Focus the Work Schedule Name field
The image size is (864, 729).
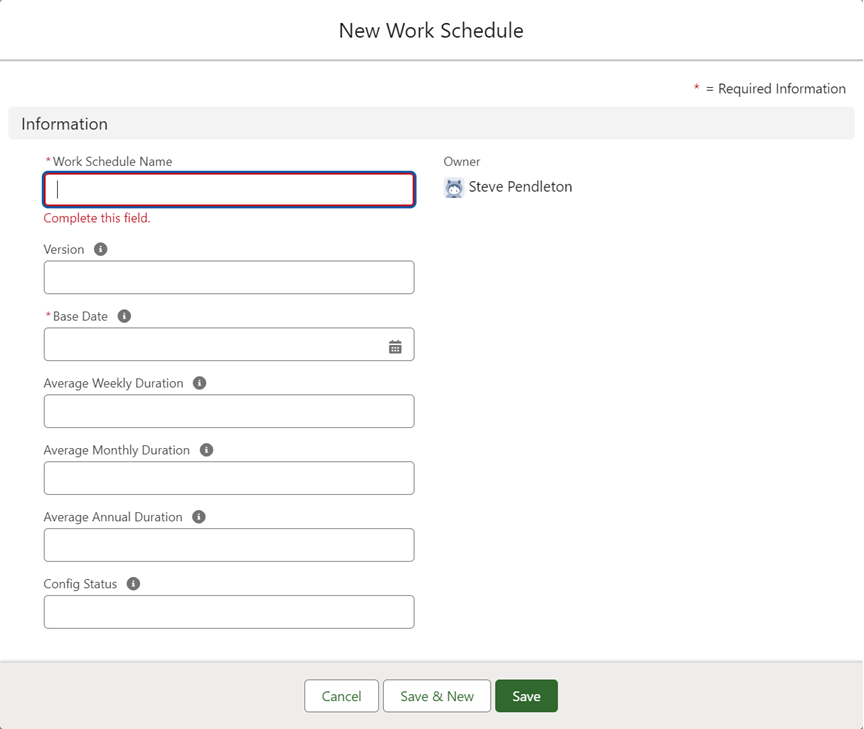pos(229,190)
